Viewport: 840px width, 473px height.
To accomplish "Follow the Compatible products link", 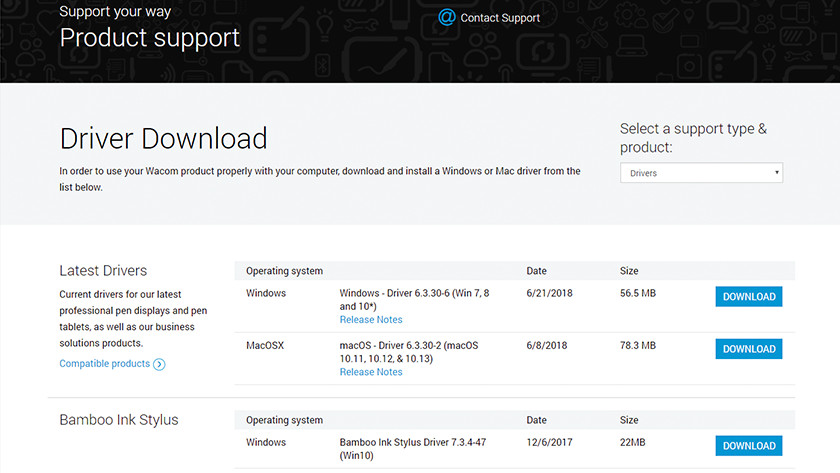I will click(x=104, y=364).
